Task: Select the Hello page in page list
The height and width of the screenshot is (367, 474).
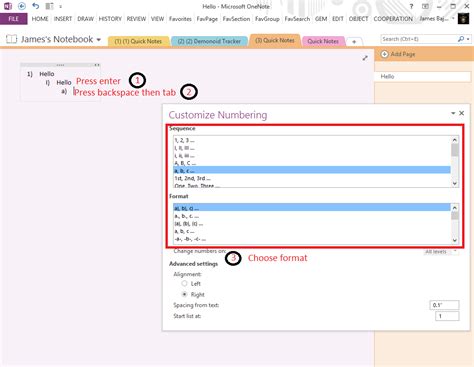Action: coord(422,77)
